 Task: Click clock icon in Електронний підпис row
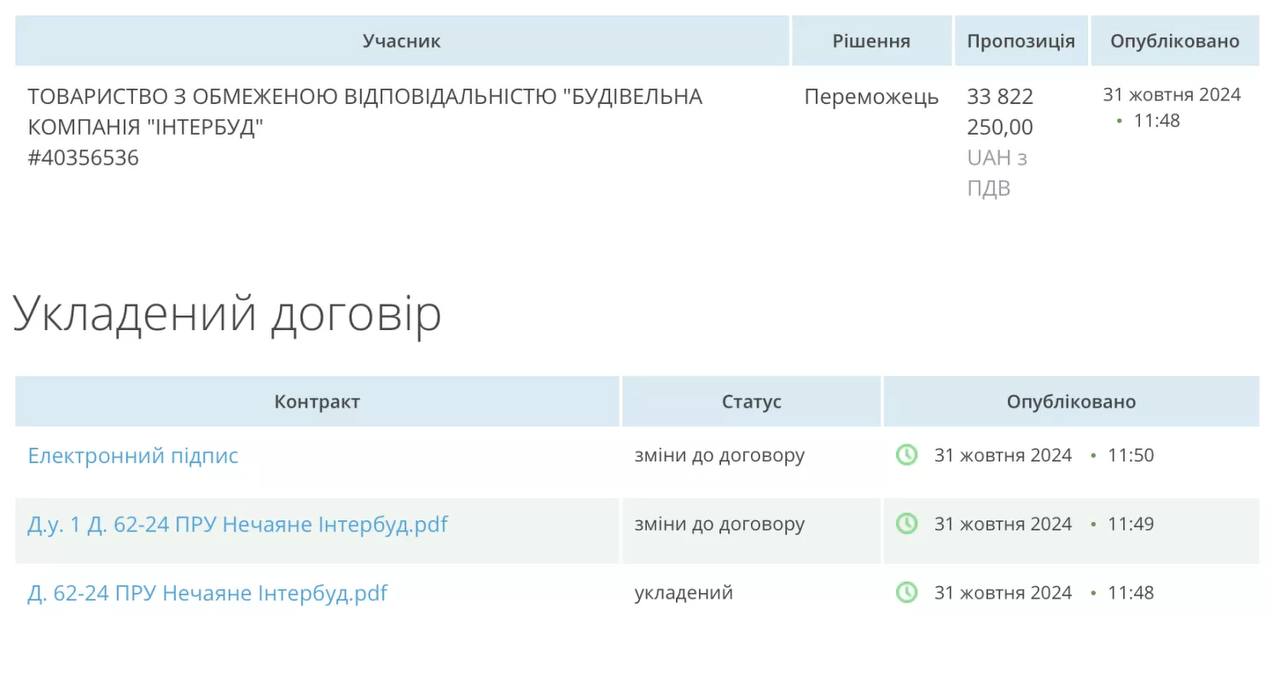pyautogui.click(x=906, y=455)
